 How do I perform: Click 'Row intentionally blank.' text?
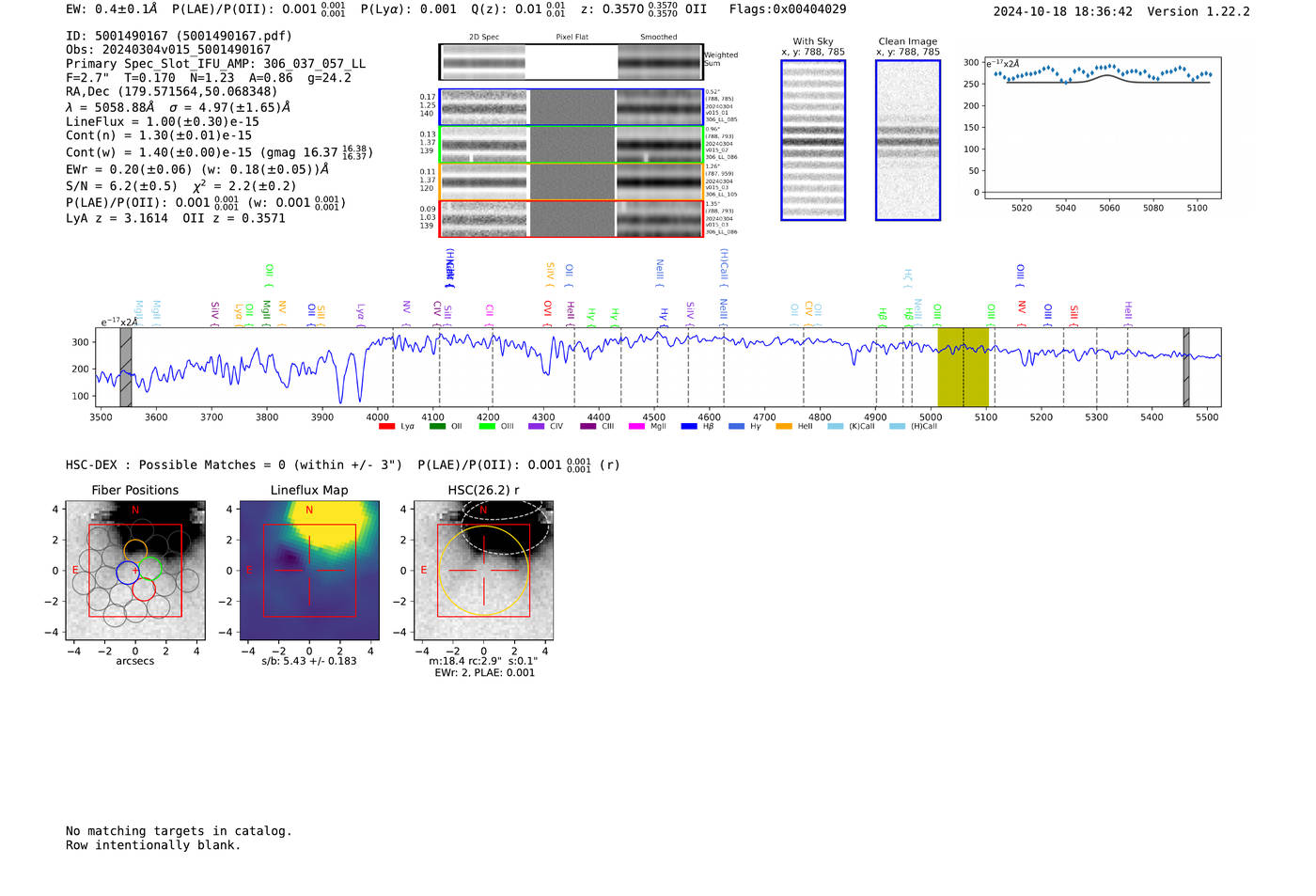tap(153, 845)
